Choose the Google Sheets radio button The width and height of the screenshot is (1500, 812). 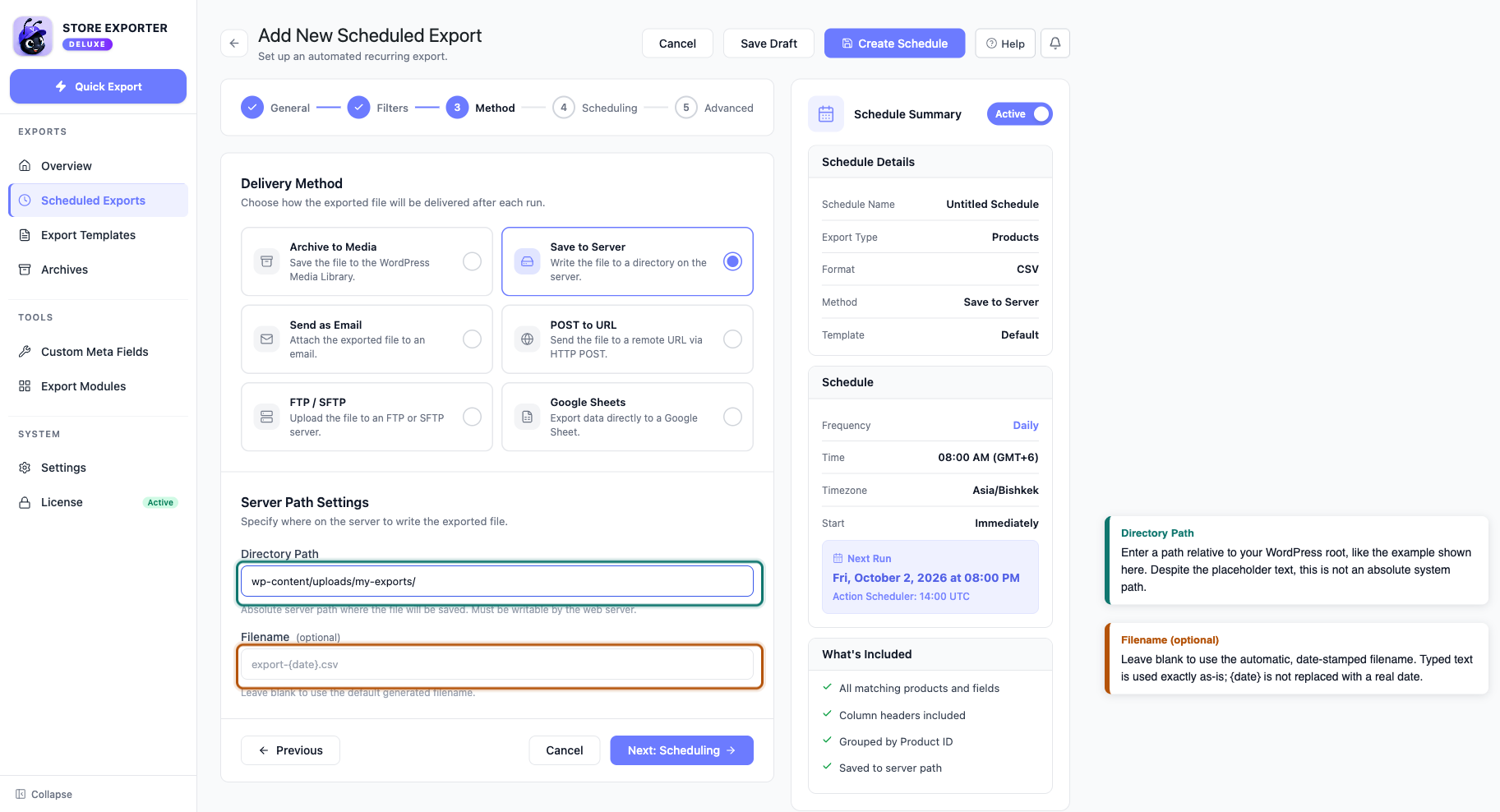tap(732, 417)
